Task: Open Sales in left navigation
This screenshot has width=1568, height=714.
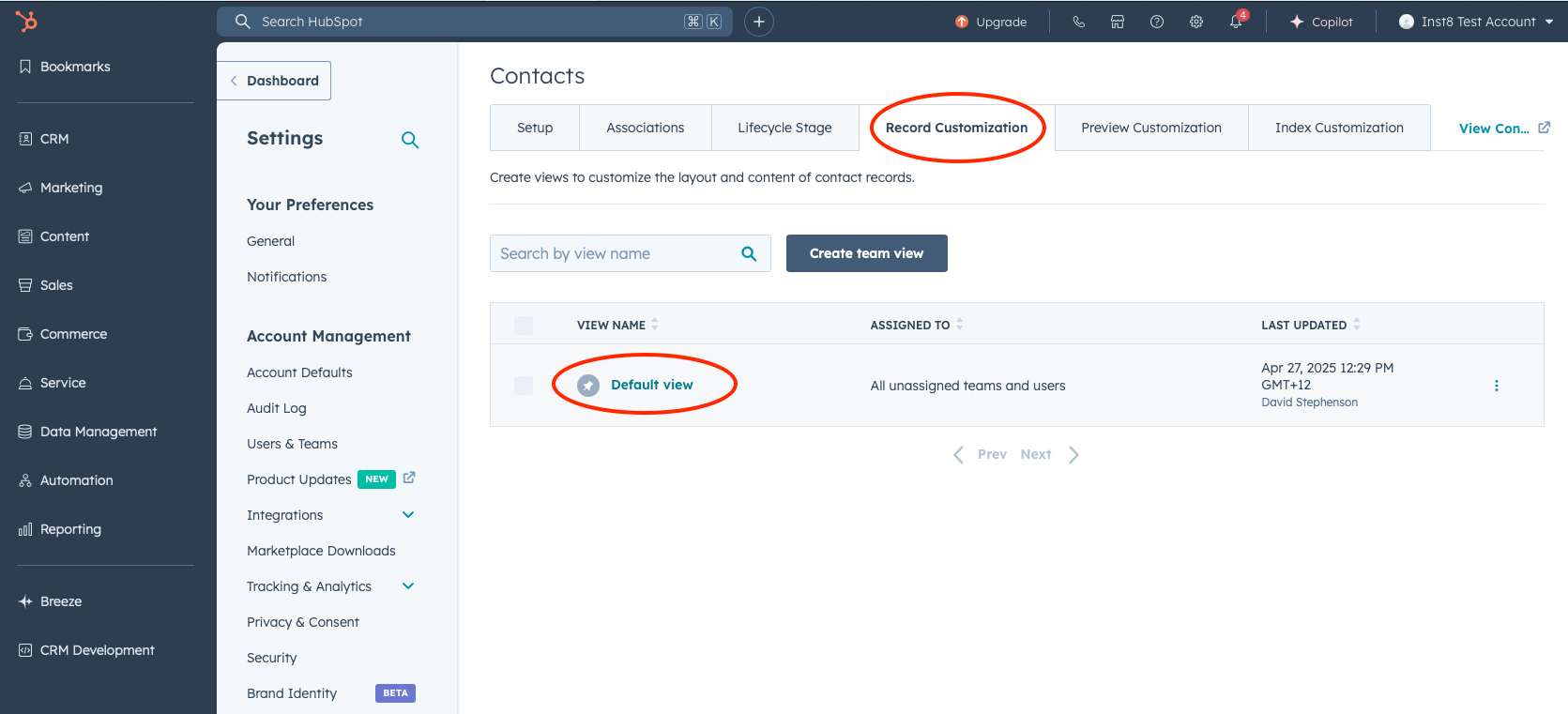Action: coord(46,285)
